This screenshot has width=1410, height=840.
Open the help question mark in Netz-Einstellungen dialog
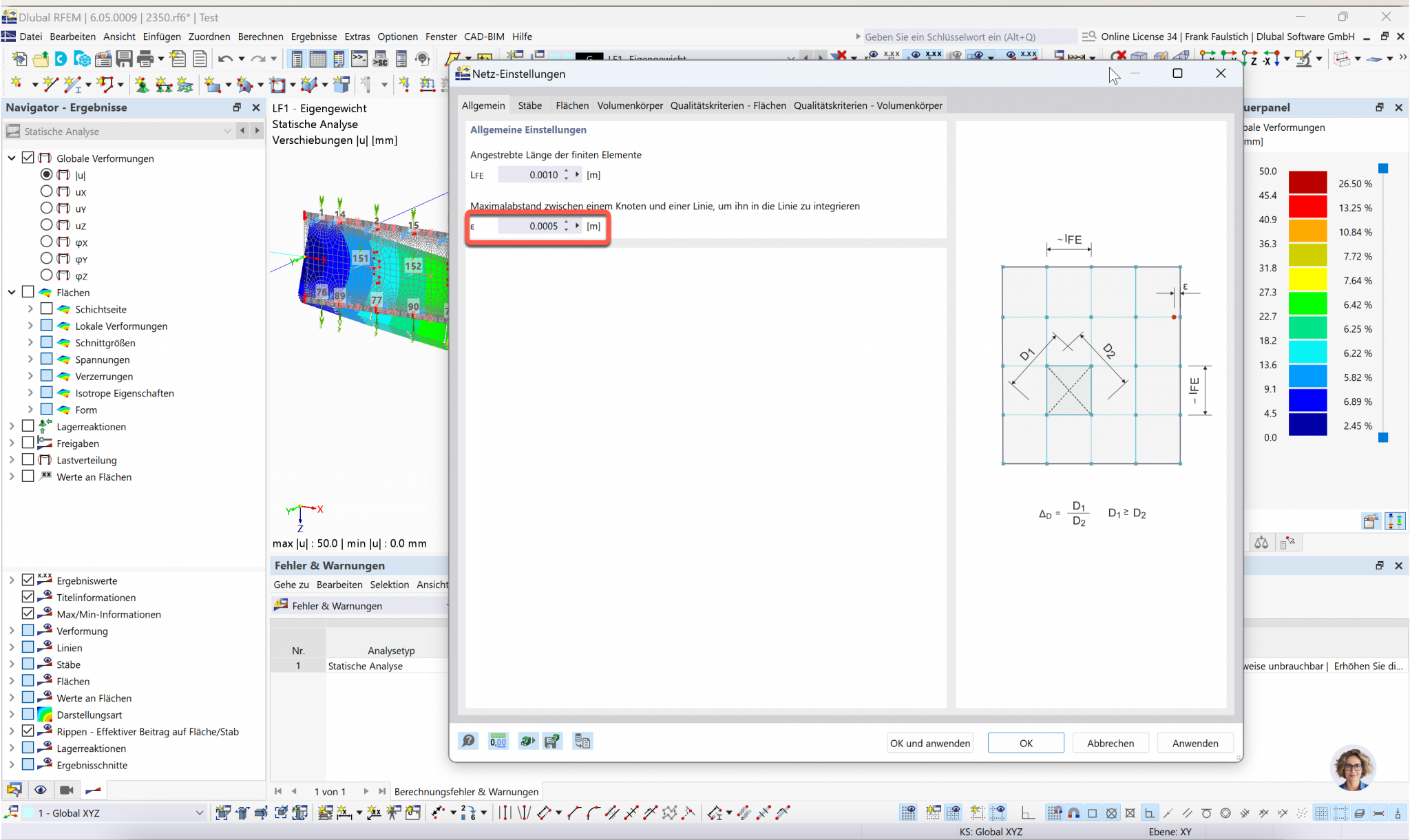tap(468, 741)
